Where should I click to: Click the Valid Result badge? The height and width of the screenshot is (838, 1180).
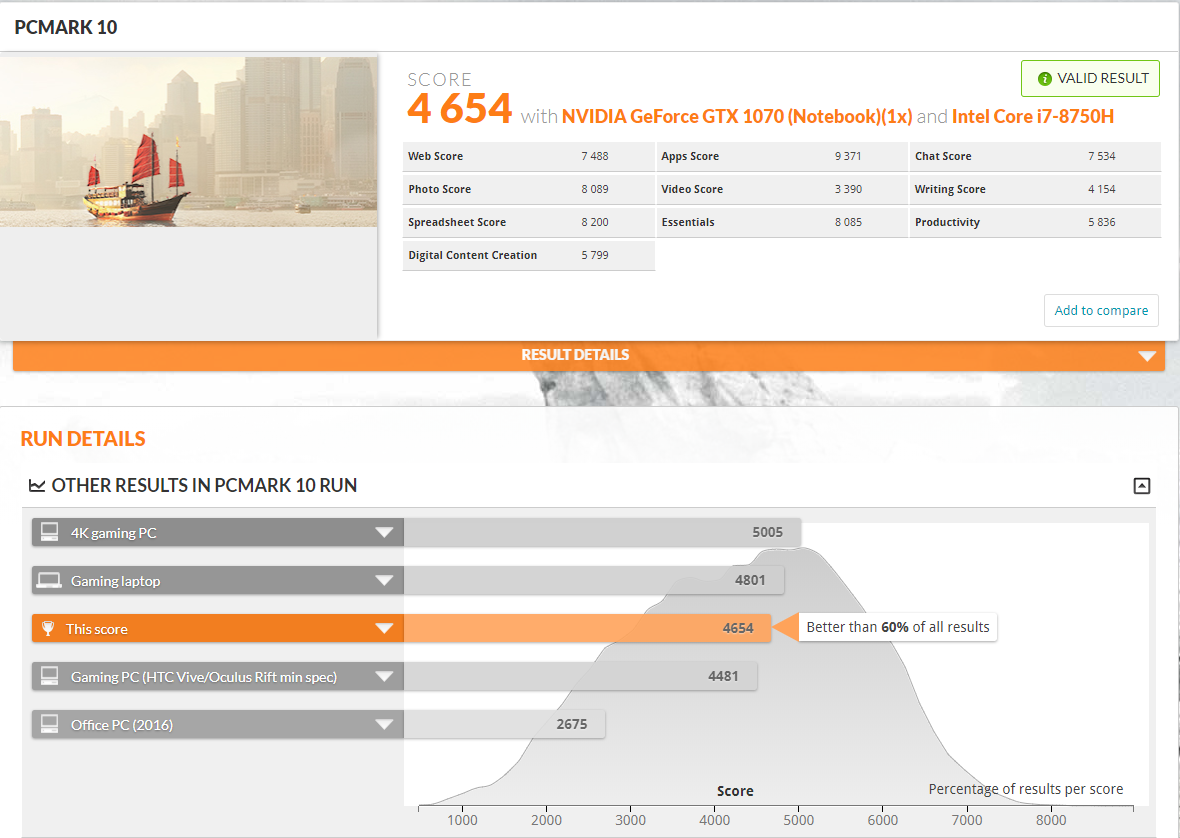click(1090, 78)
